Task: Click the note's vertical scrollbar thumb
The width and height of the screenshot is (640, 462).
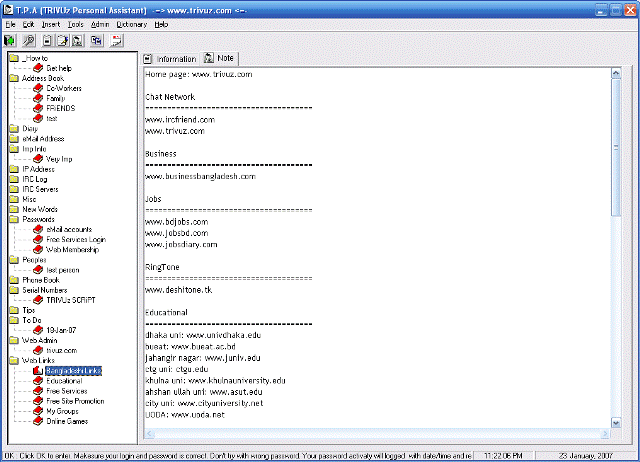Action: [x=616, y=147]
